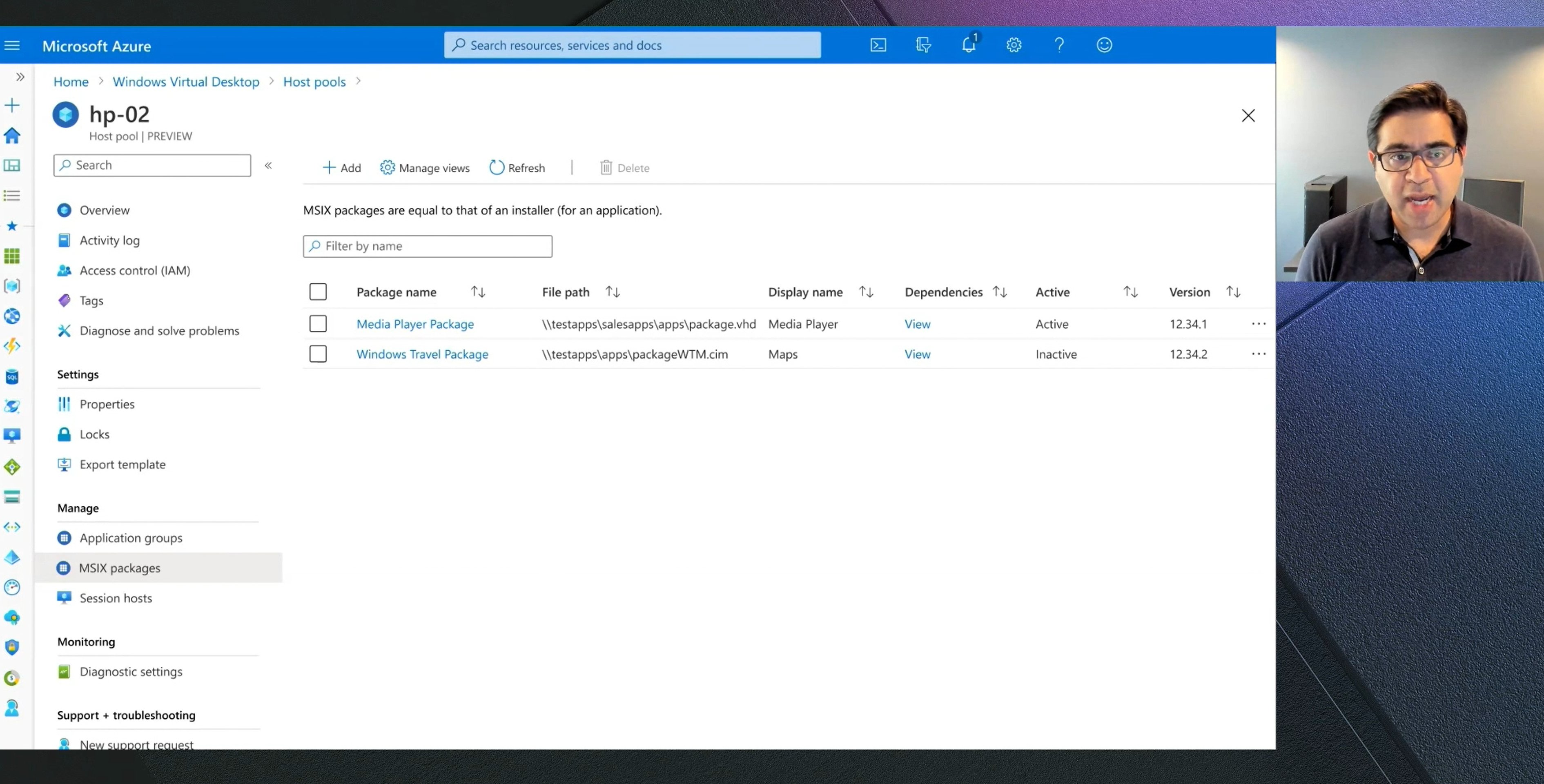The height and width of the screenshot is (784, 1544).
Task: Click the Home house icon in sidebar
Action: (12, 136)
